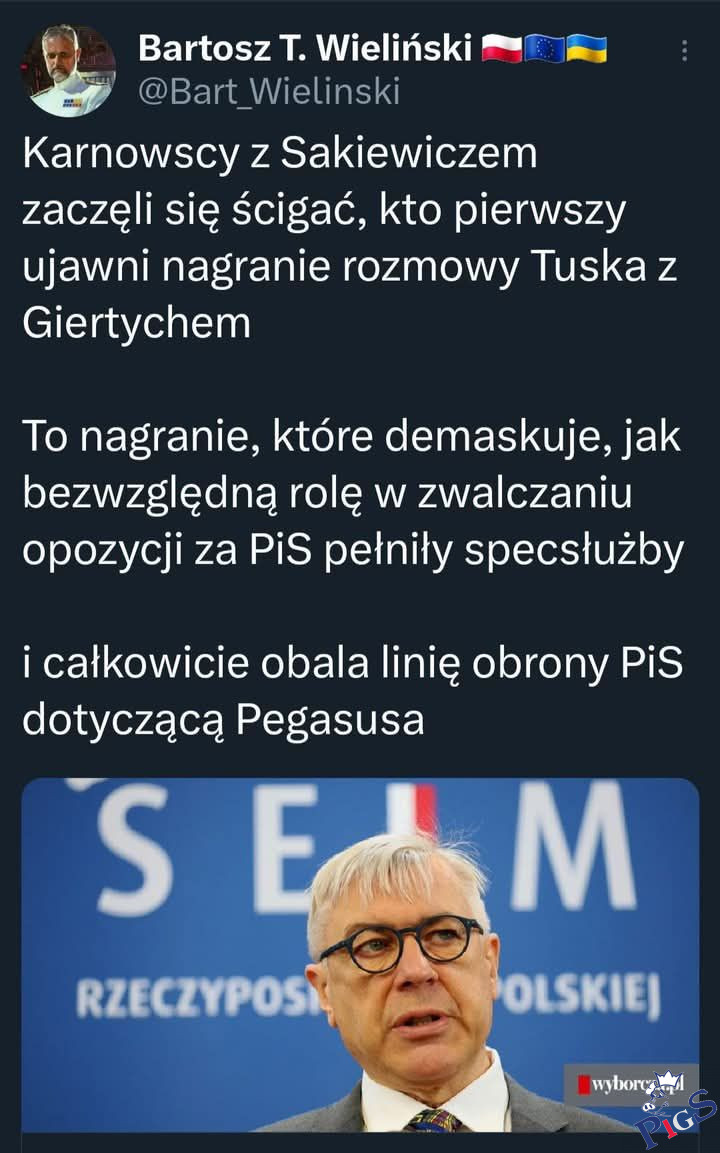
Task: Click the line "i całkowicie obala linię obrony PiS"
Action: coord(352,663)
